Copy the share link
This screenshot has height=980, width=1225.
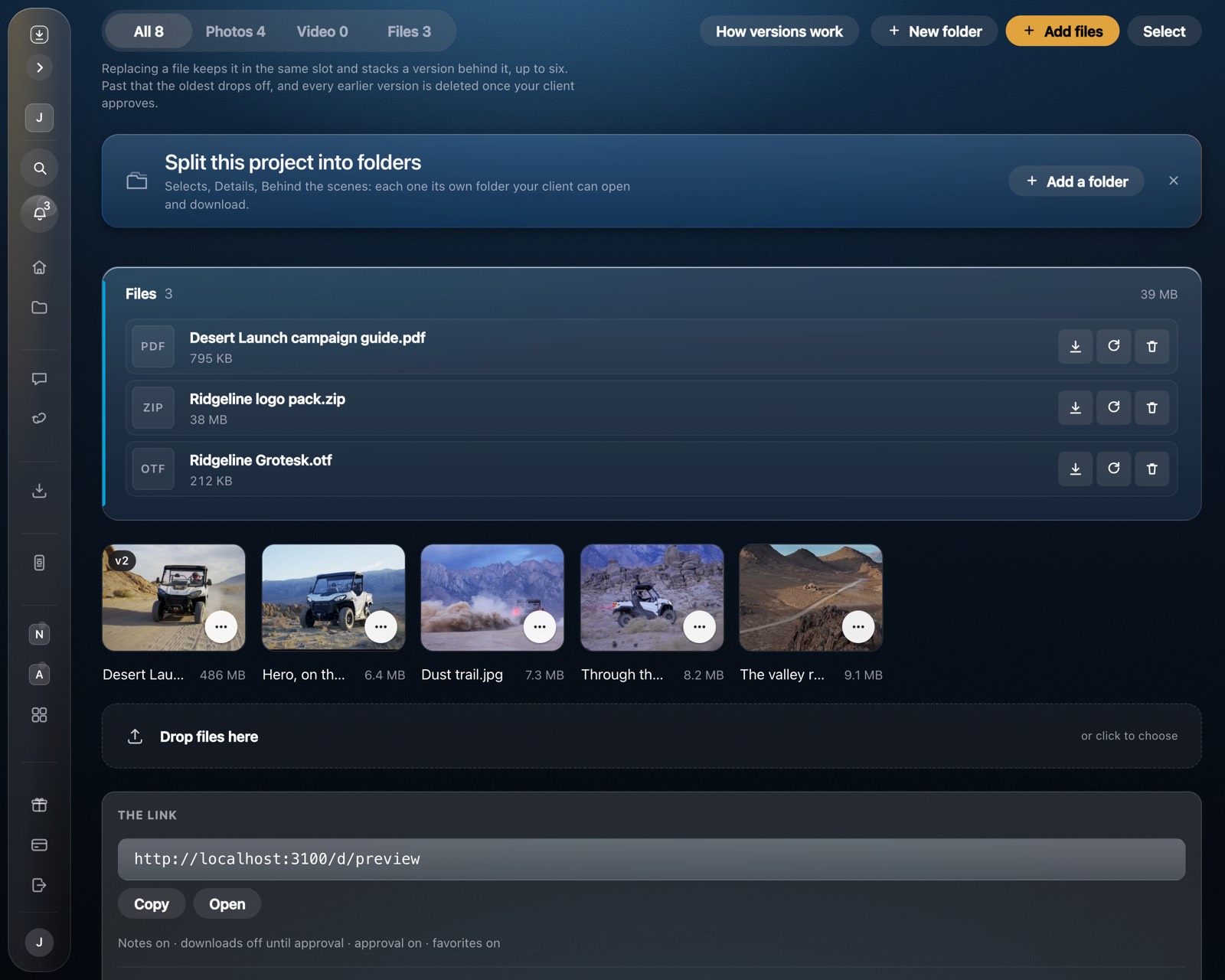[x=152, y=904]
